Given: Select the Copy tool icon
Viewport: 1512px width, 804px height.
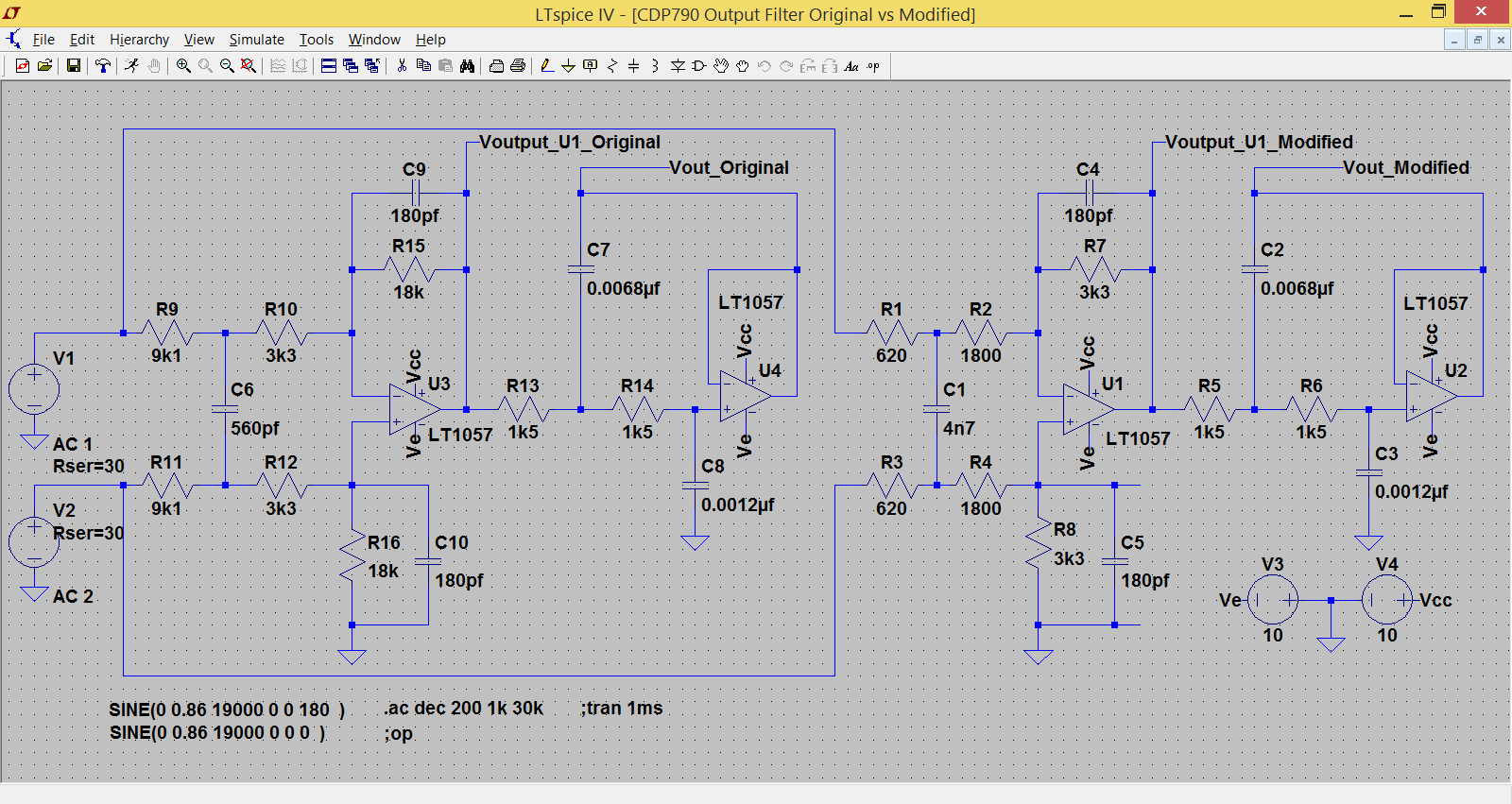Looking at the screenshot, I should coord(423,66).
